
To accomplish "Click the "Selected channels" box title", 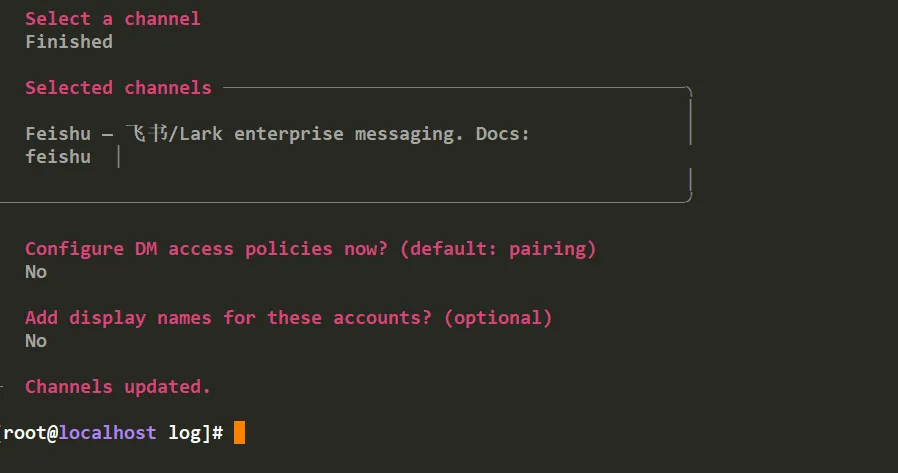I will (x=118, y=88).
